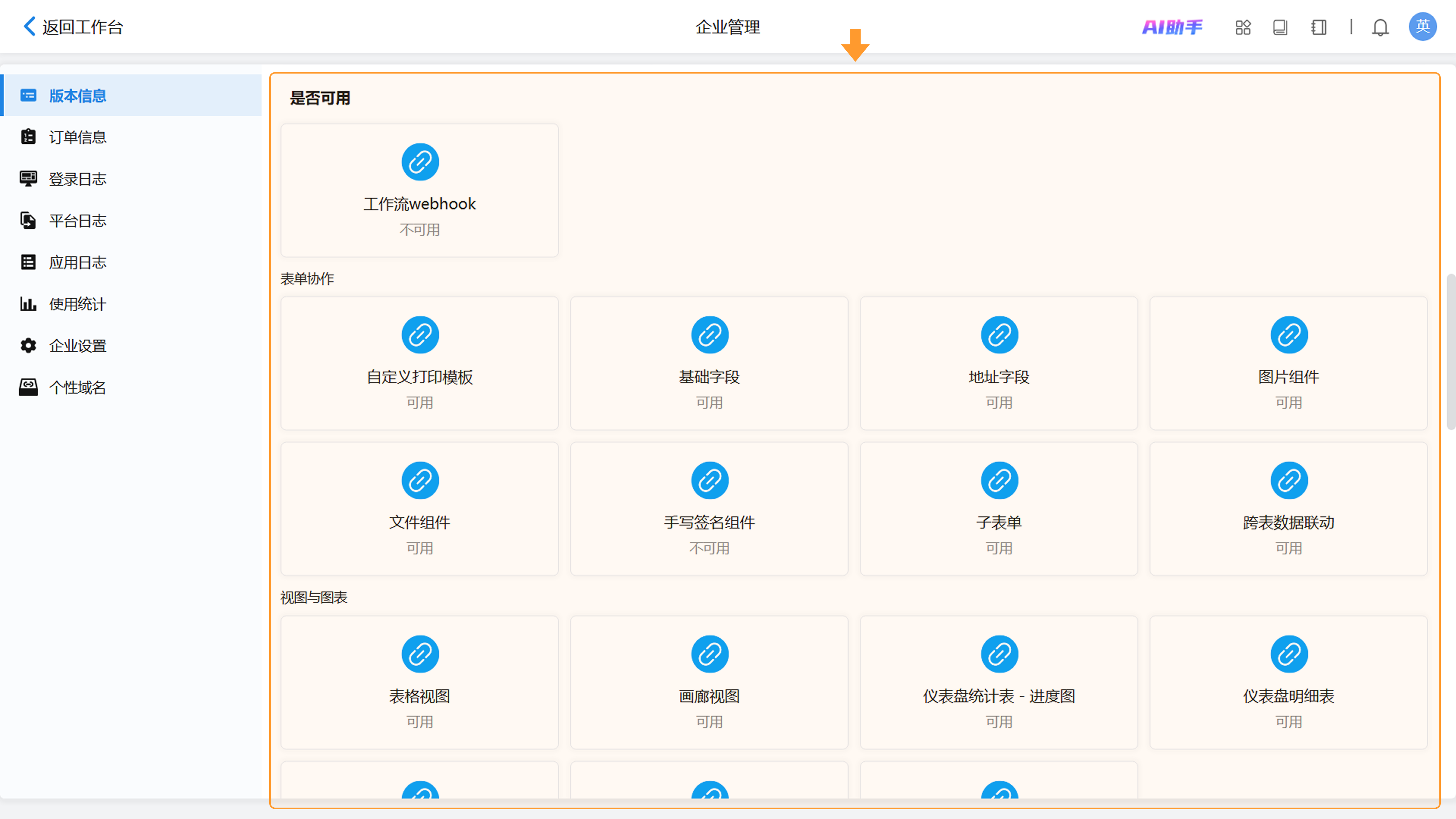Click the 仪表盘明细表 link icon
This screenshot has height=819, width=1456.
(1289, 654)
